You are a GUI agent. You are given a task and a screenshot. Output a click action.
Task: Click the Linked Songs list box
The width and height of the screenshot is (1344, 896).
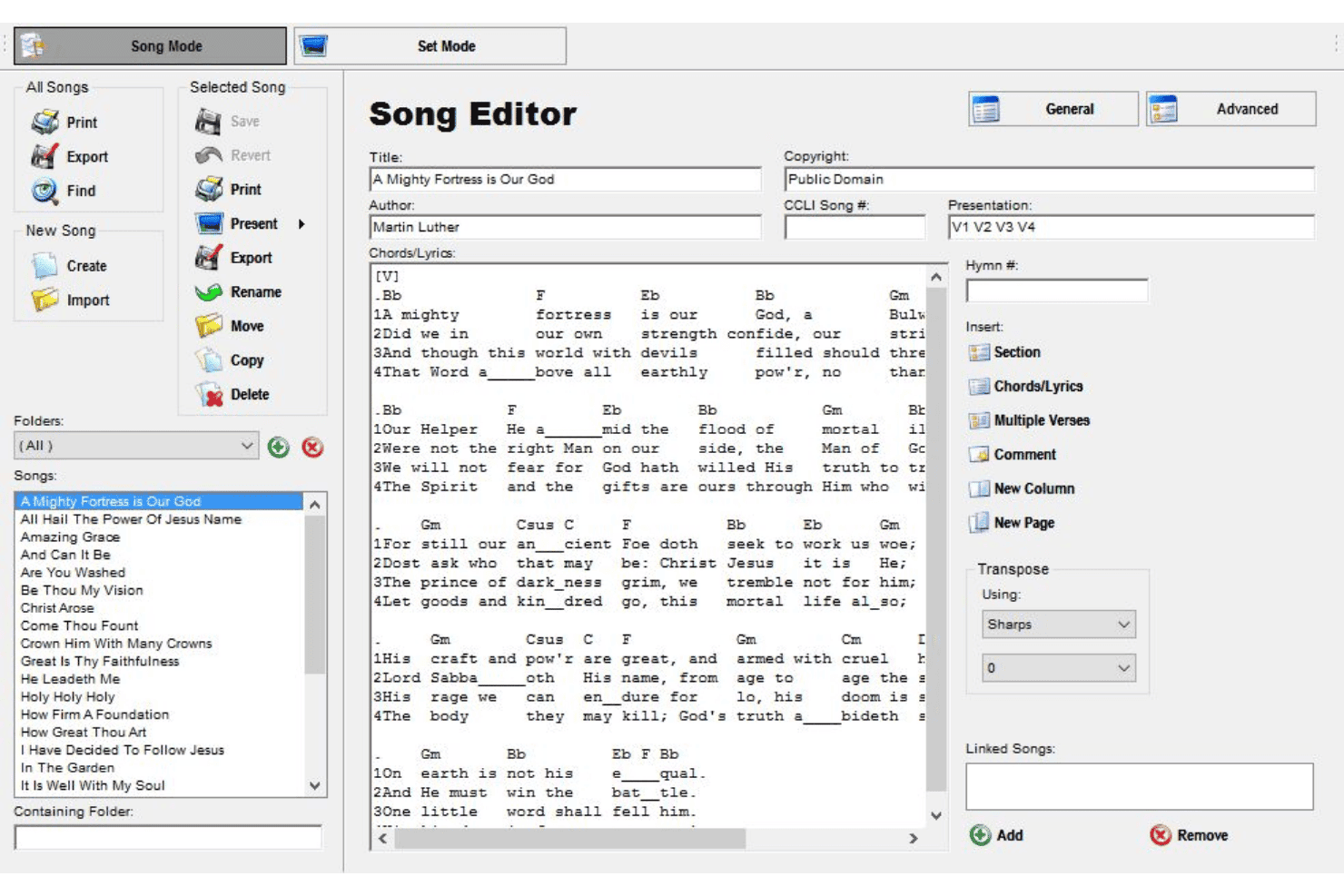[1139, 786]
